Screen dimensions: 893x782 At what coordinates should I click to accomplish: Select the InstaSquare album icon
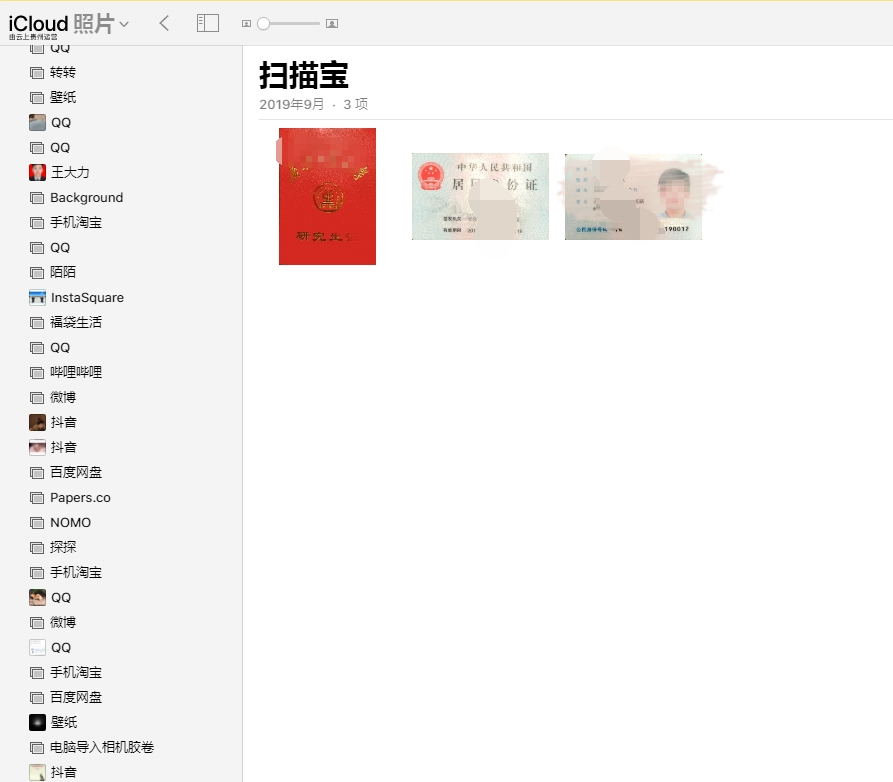37,297
